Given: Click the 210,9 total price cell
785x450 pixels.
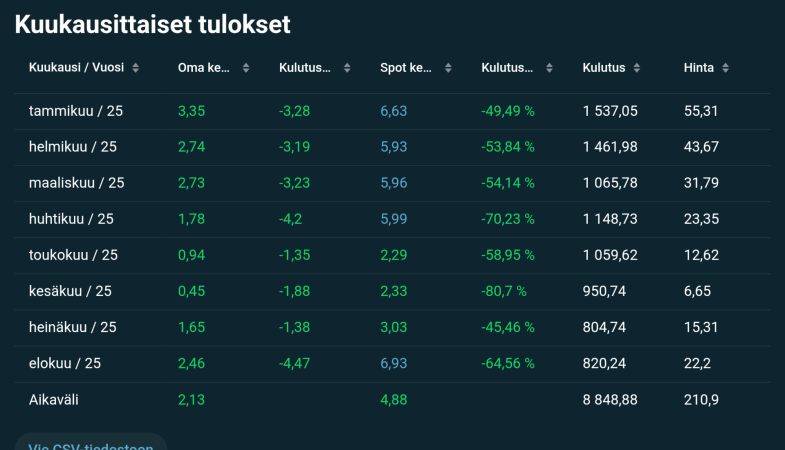Looking at the screenshot, I should pos(701,399).
